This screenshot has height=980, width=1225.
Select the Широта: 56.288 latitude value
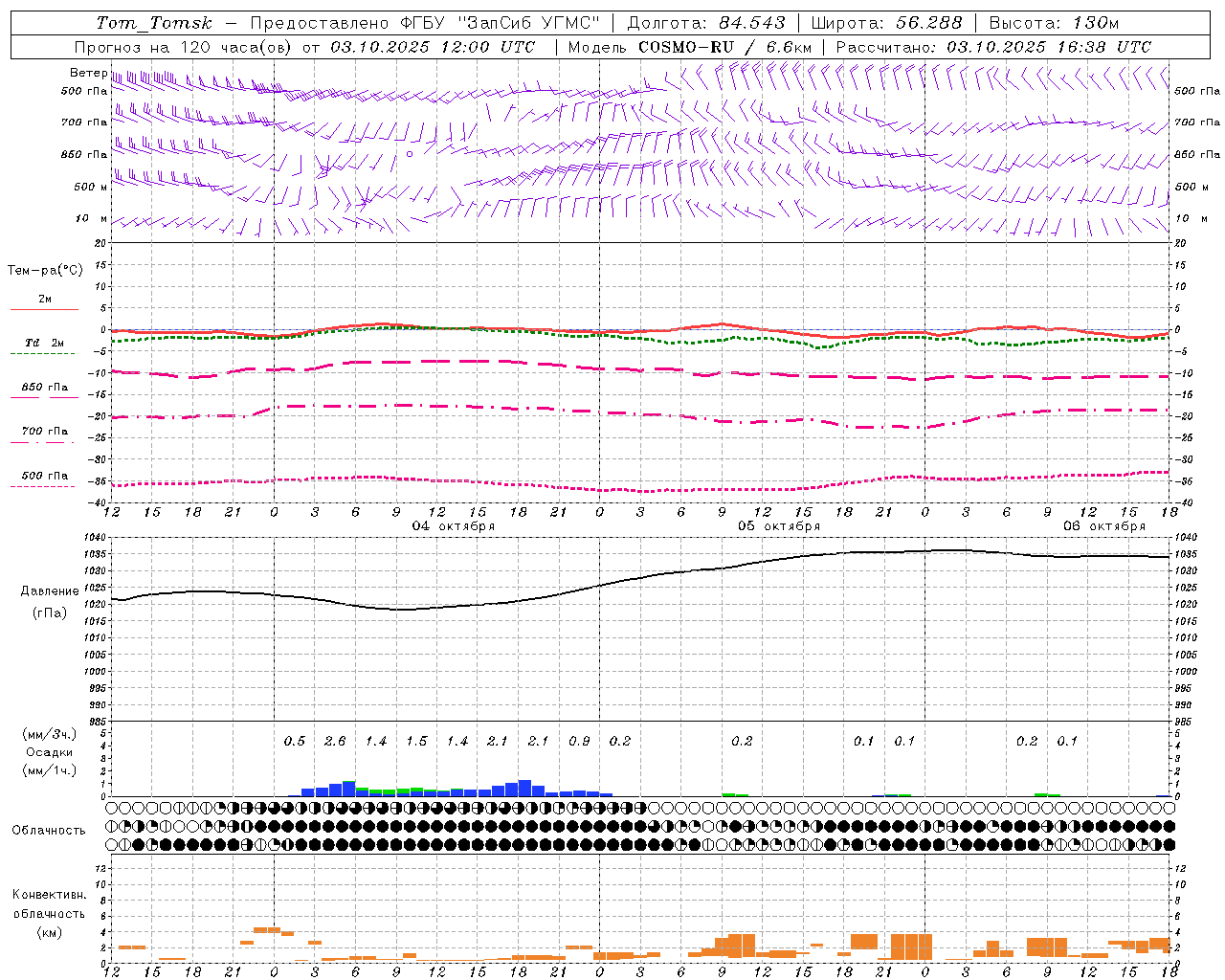pyautogui.click(x=886, y=23)
